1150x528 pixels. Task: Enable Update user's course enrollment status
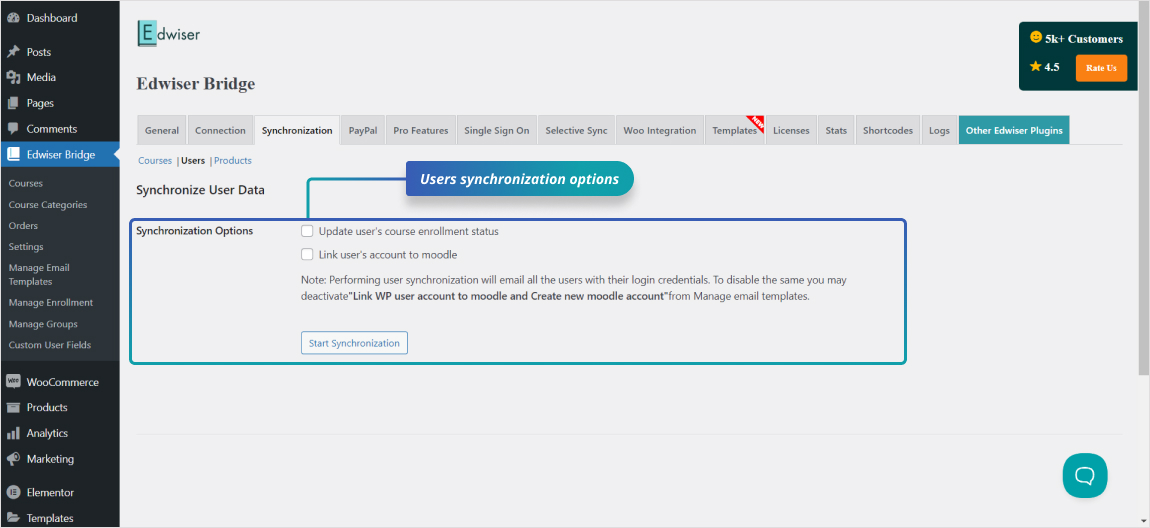307,231
